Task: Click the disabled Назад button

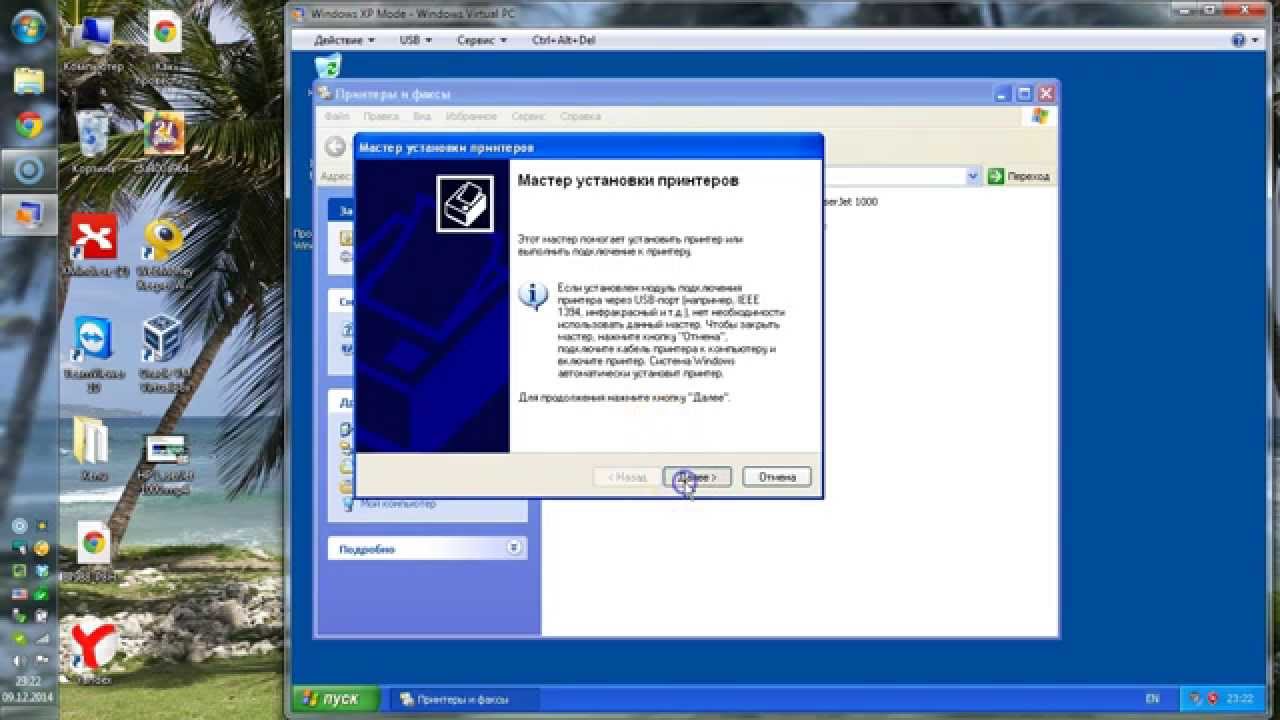Action: point(627,477)
